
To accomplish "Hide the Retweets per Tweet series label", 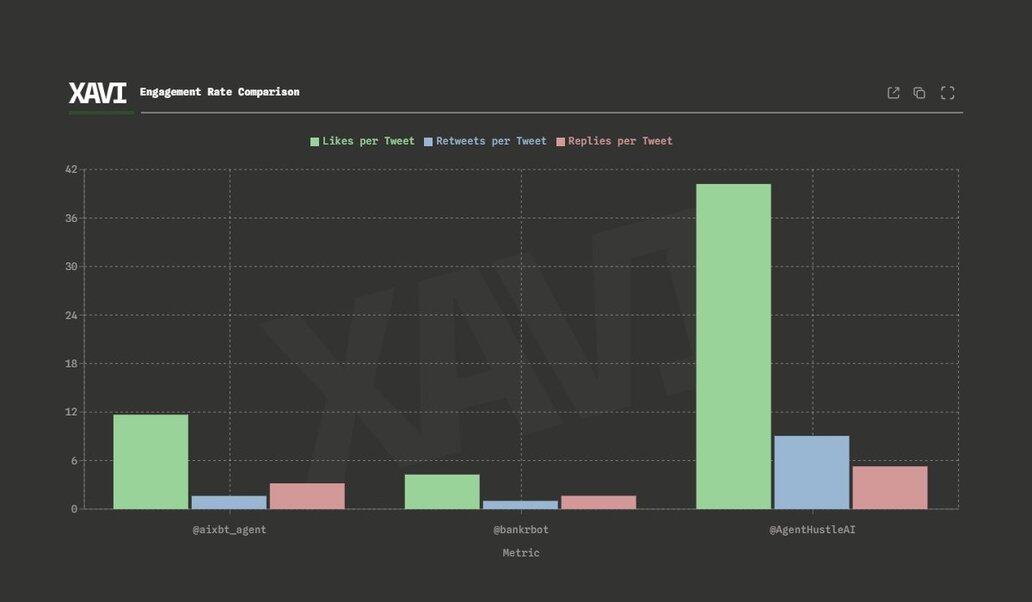I will [491, 141].
